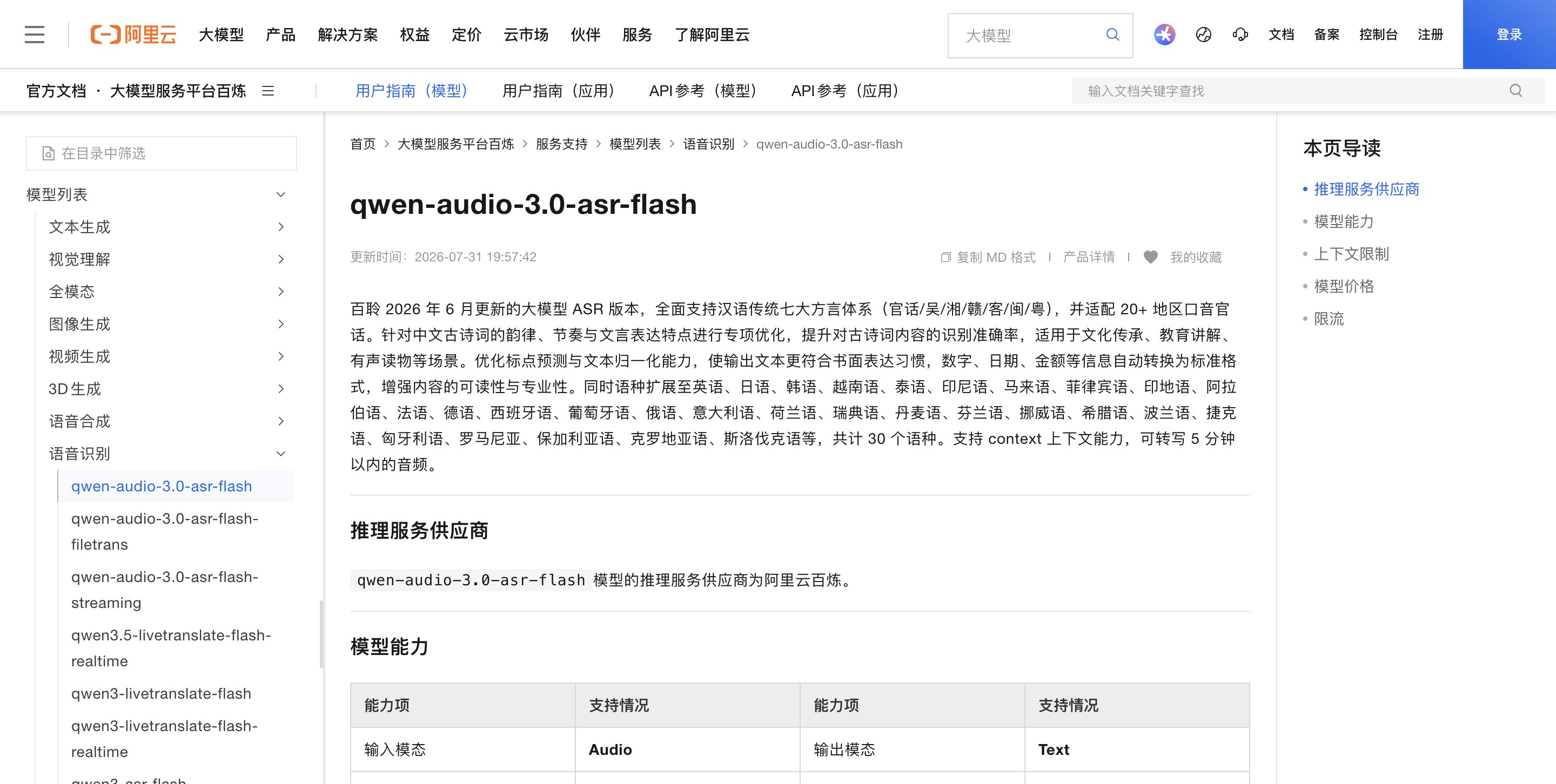Open the 权益 top menu
1556x784 pixels.
pyautogui.click(x=414, y=35)
